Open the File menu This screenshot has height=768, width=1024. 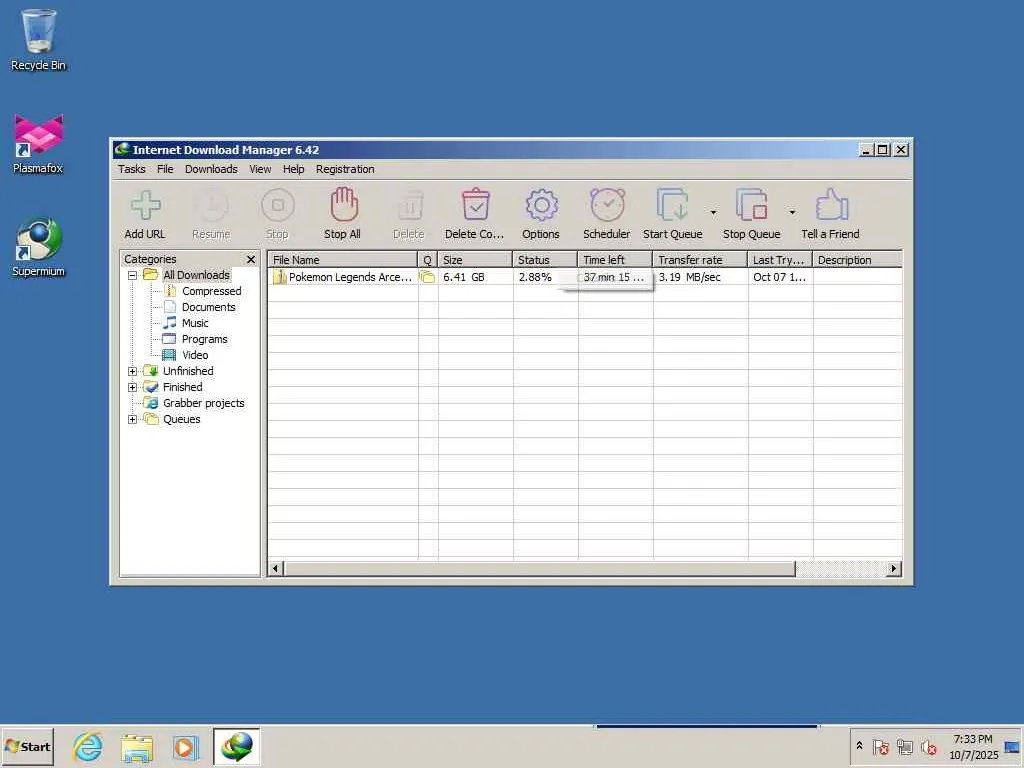click(165, 169)
